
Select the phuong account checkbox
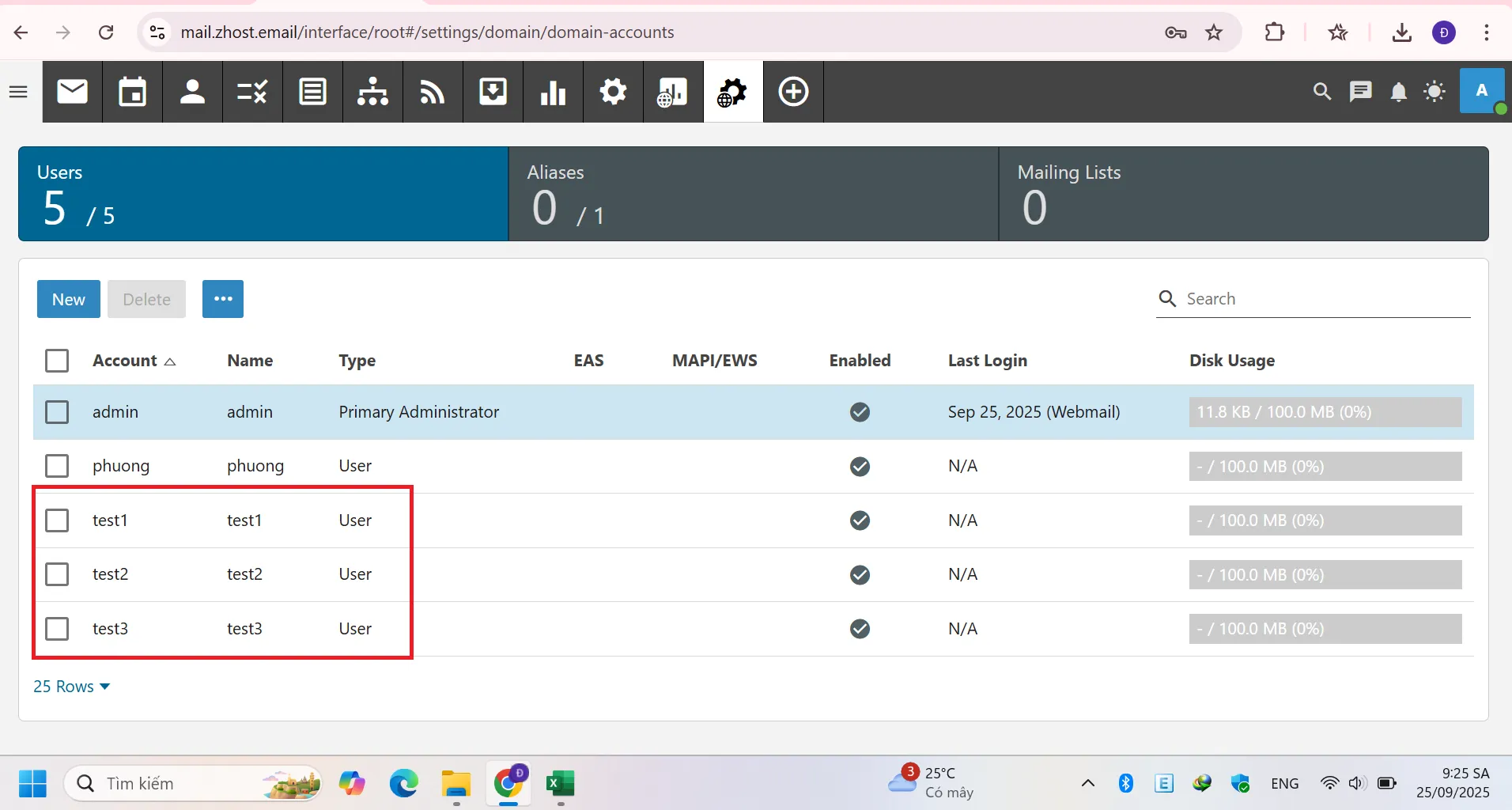pyautogui.click(x=57, y=466)
